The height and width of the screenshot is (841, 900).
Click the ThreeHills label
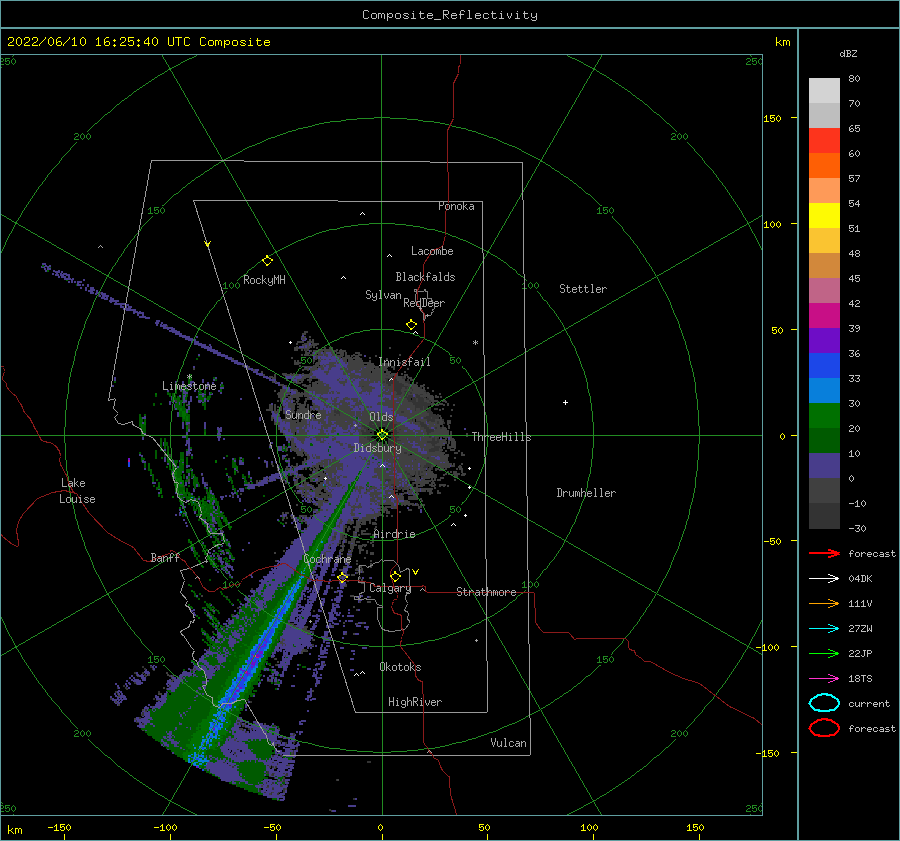click(x=501, y=437)
